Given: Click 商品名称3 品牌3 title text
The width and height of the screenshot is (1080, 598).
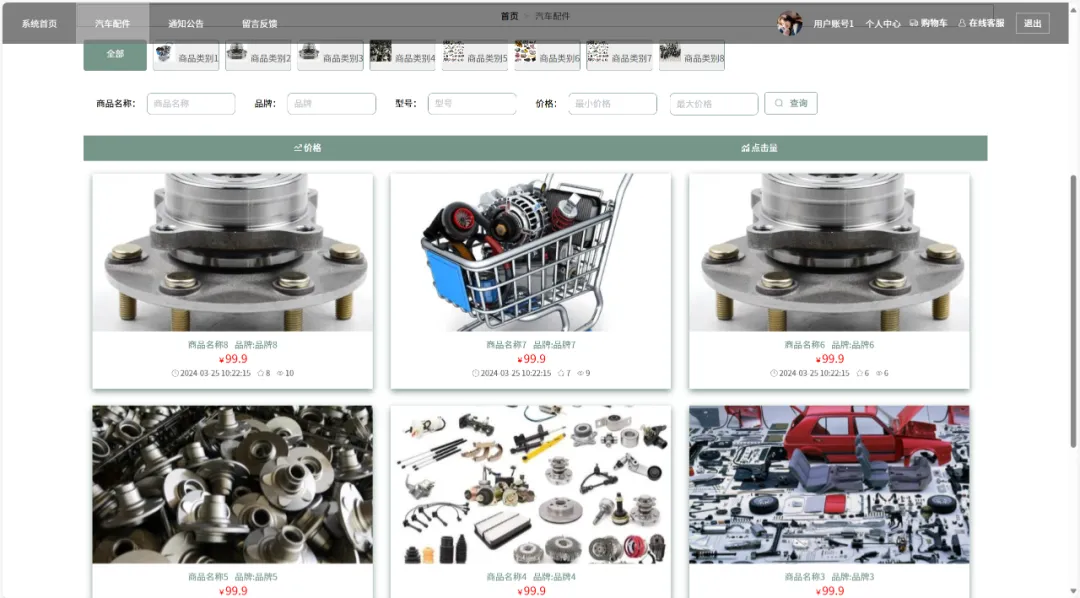Looking at the screenshot, I should click(829, 577).
